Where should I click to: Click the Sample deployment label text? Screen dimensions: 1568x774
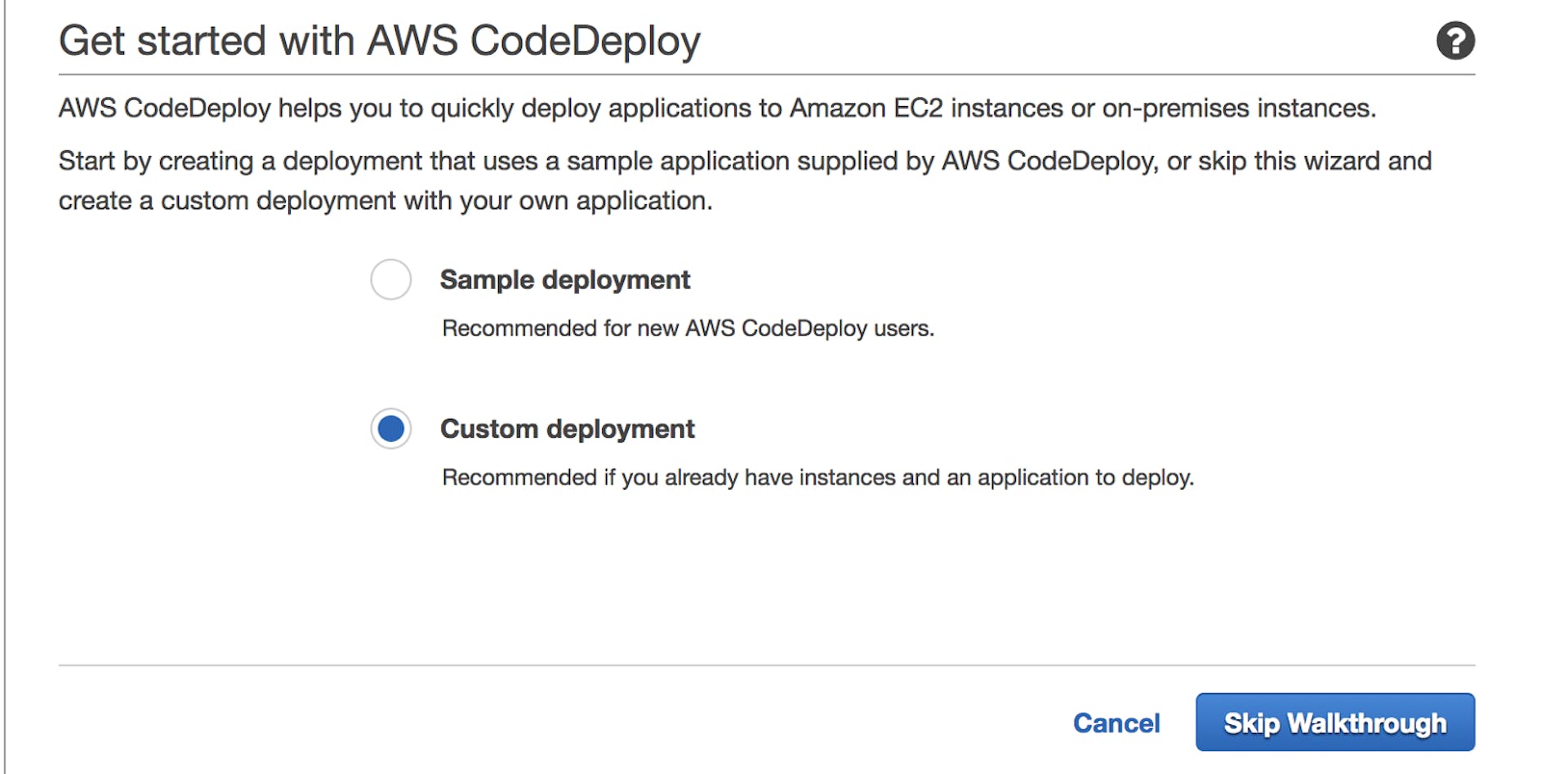point(565,279)
